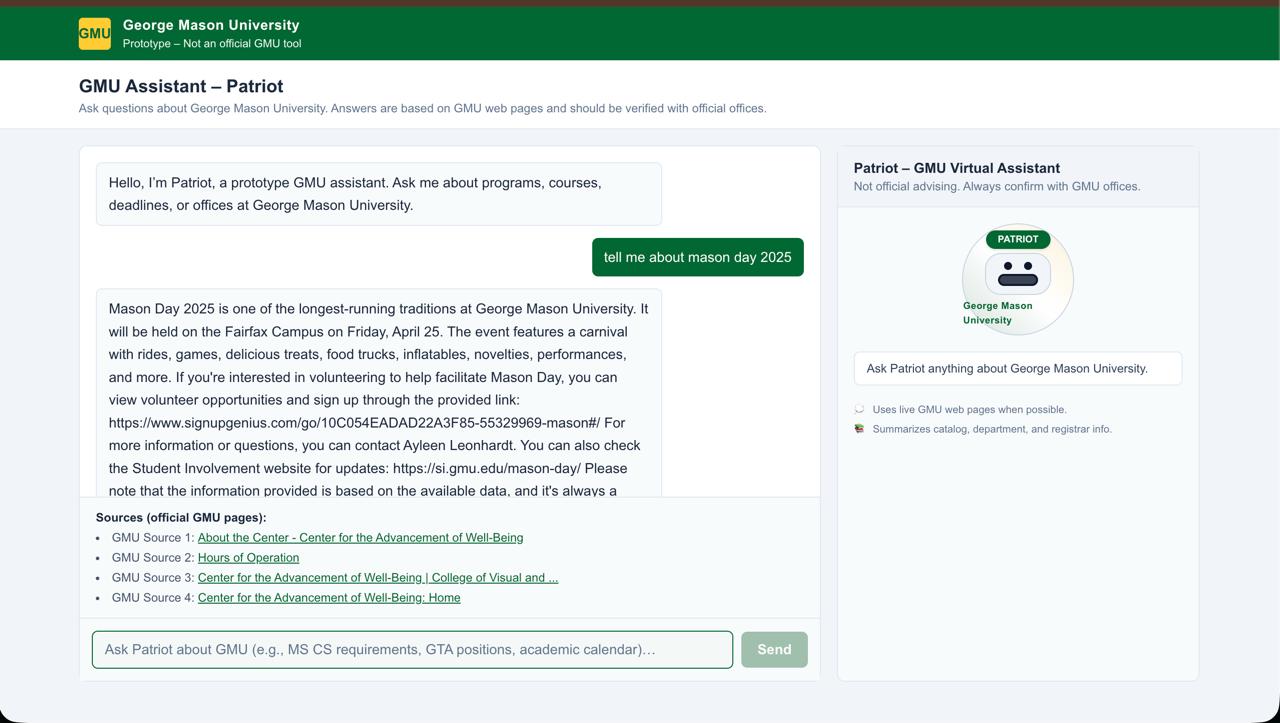Click the Patriot – GMU Virtual Assistant title
Viewport: 1280px width, 723px height.
pyautogui.click(x=957, y=168)
